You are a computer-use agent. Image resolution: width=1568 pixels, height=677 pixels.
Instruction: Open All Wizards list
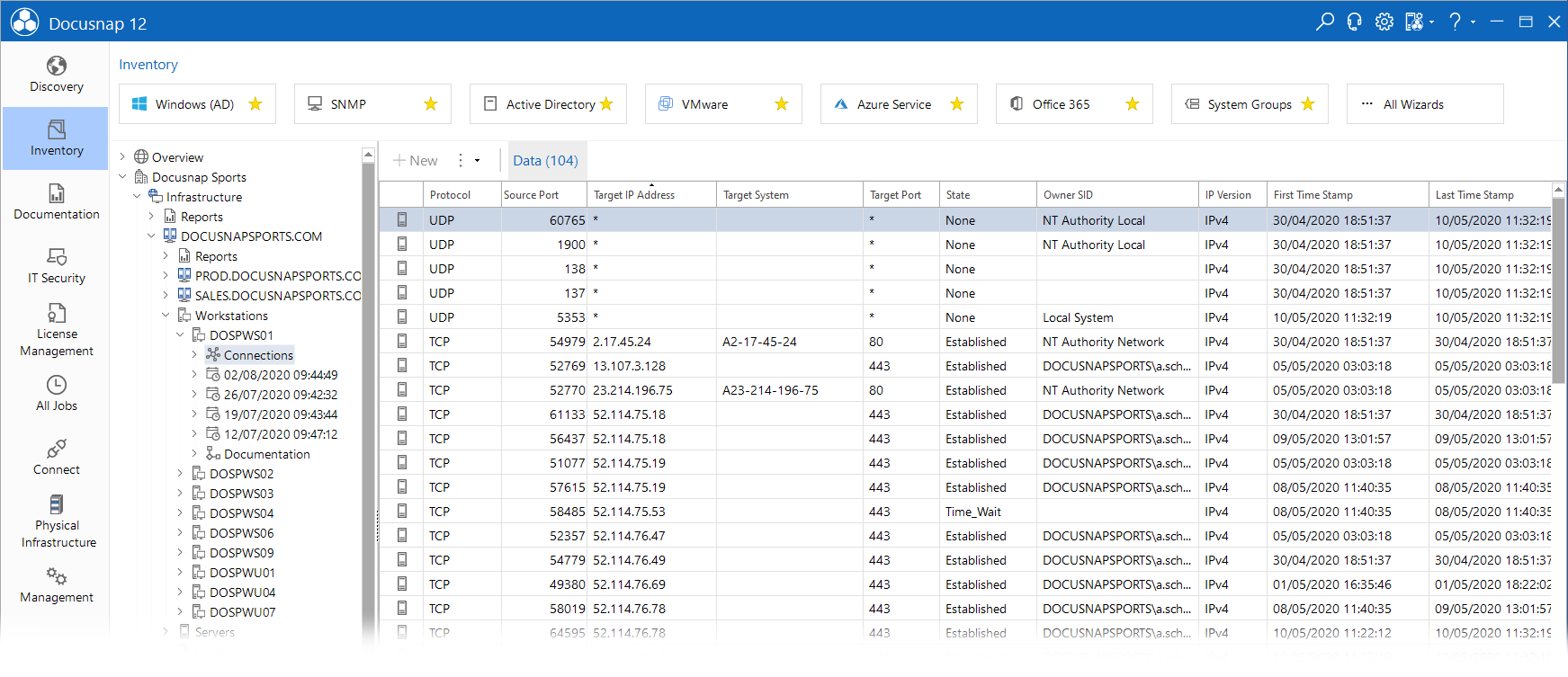(1425, 104)
